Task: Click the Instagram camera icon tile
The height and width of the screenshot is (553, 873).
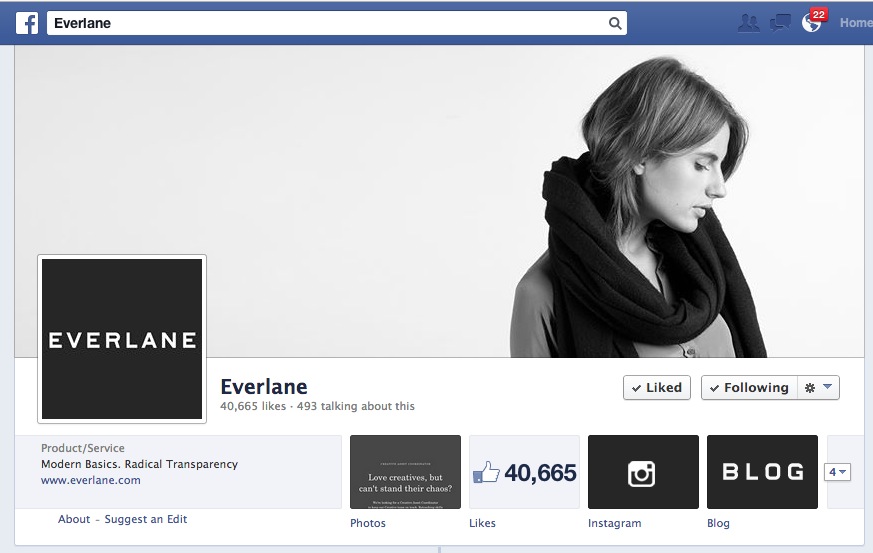Action: [x=643, y=472]
